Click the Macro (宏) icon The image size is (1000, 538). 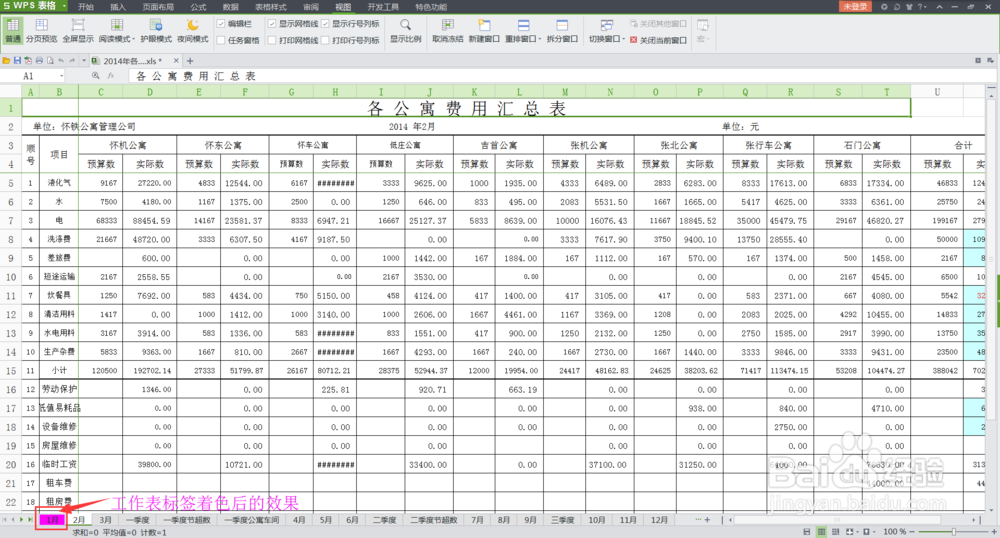(x=702, y=25)
